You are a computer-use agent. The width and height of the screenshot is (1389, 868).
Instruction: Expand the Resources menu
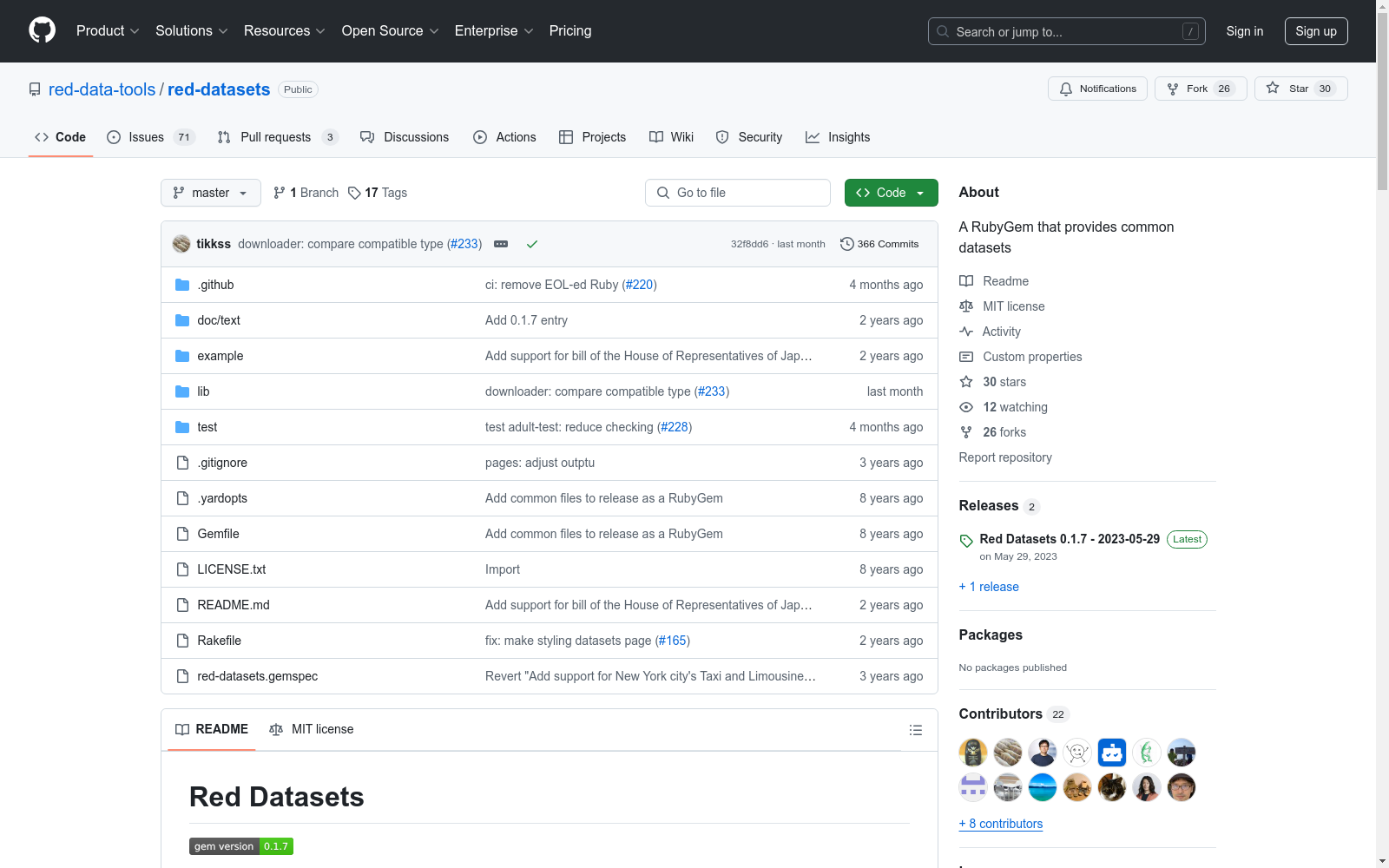coord(285,30)
